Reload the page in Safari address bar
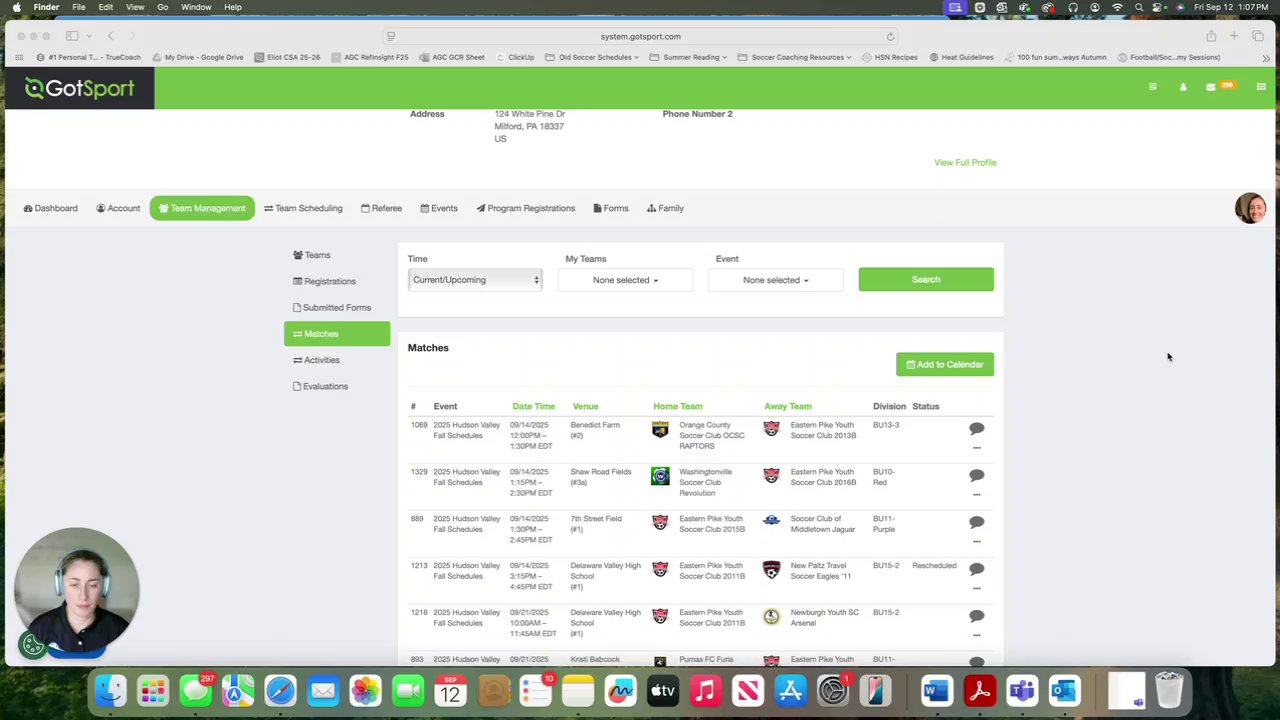Image resolution: width=1280 pixels, height=720 pixels. [x=890, y=36]
